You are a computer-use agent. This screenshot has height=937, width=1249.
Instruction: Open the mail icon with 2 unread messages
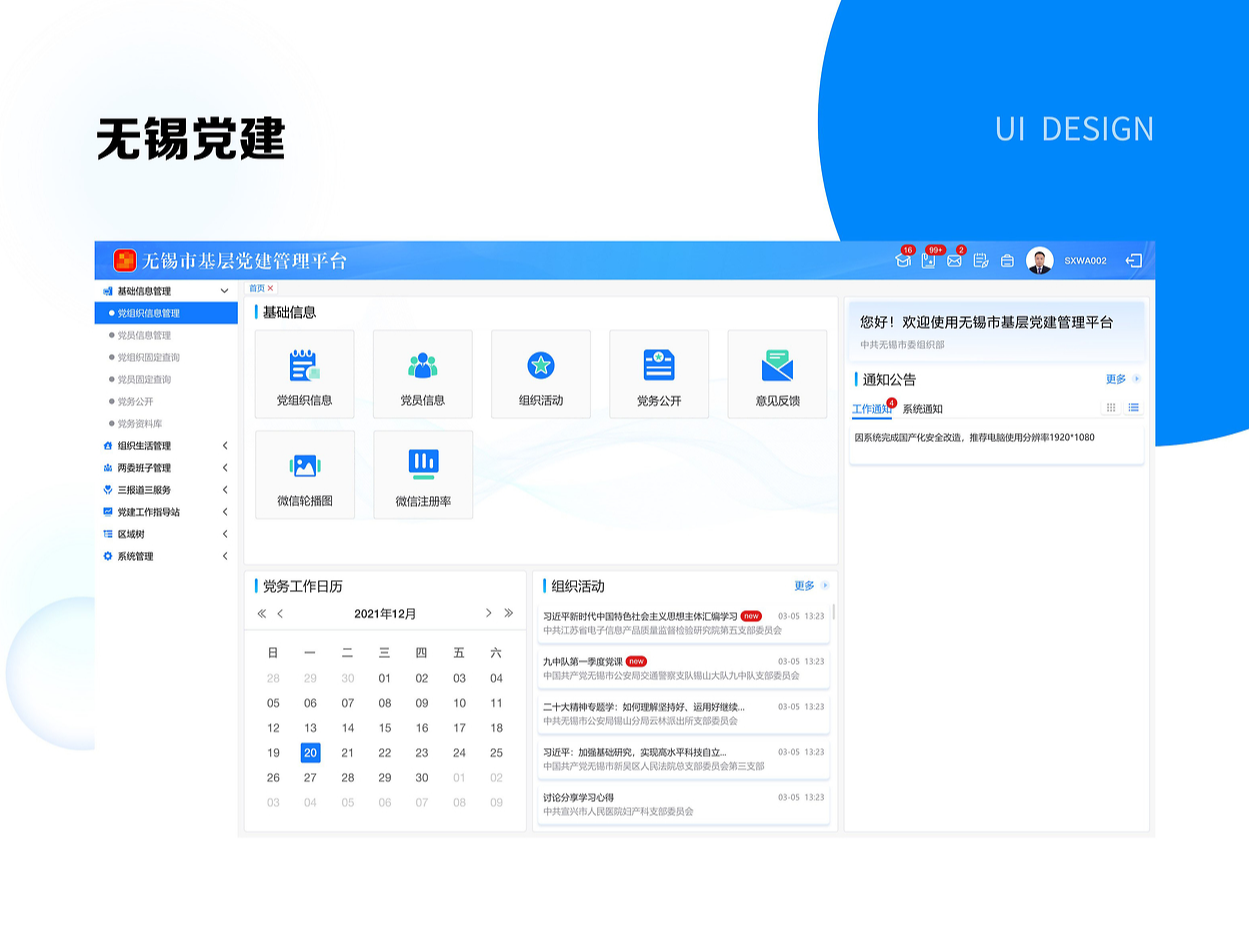click(x=954, y=260)
